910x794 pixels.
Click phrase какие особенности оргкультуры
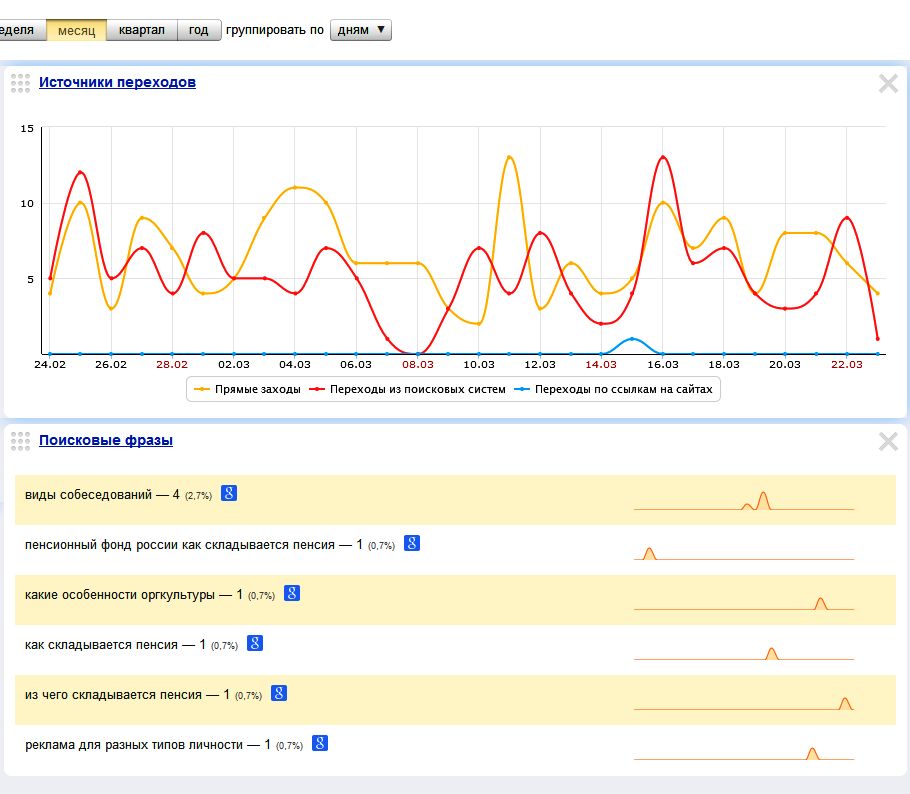tap(120, 594)
